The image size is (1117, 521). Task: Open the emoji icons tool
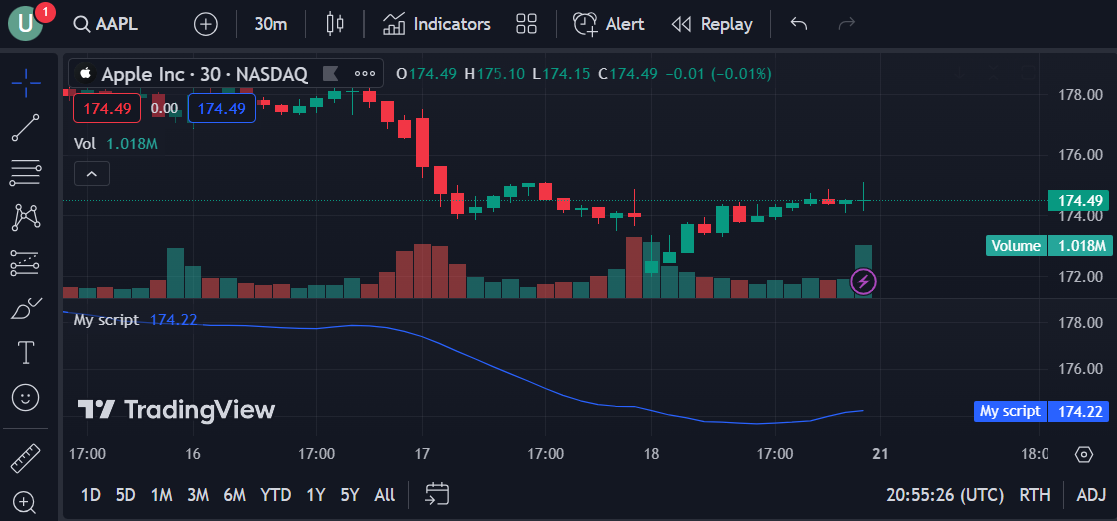[26, 397]
